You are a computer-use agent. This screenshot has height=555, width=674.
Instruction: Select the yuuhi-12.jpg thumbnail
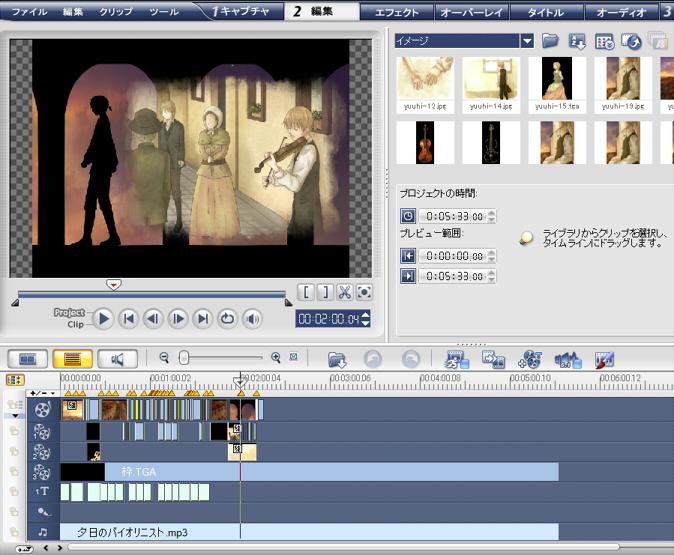(x=425, y=85)
